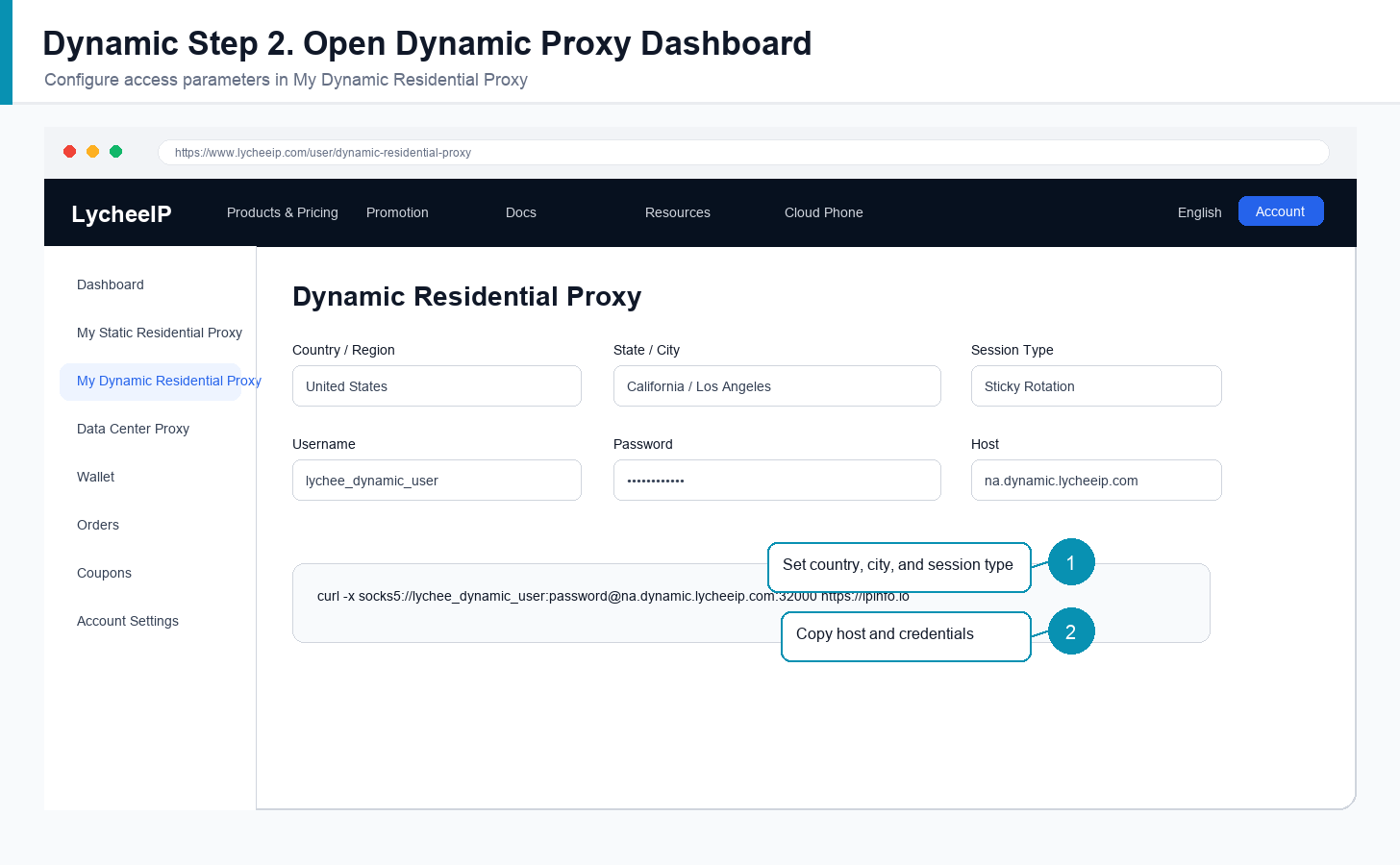Open the State / City selector
This screenshot has width=1400, height=865.
pyautogui.click(x=777, y=386)
